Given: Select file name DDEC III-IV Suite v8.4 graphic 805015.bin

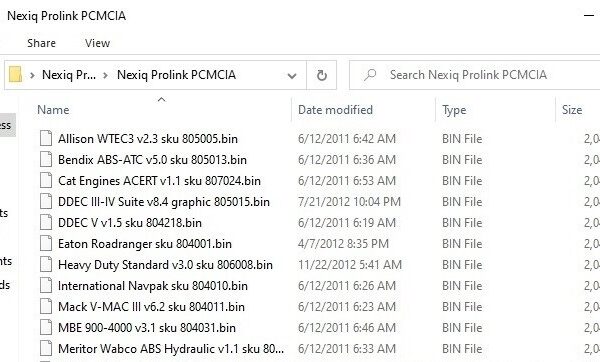Looking at the screenshot, I should click(164, 202).
